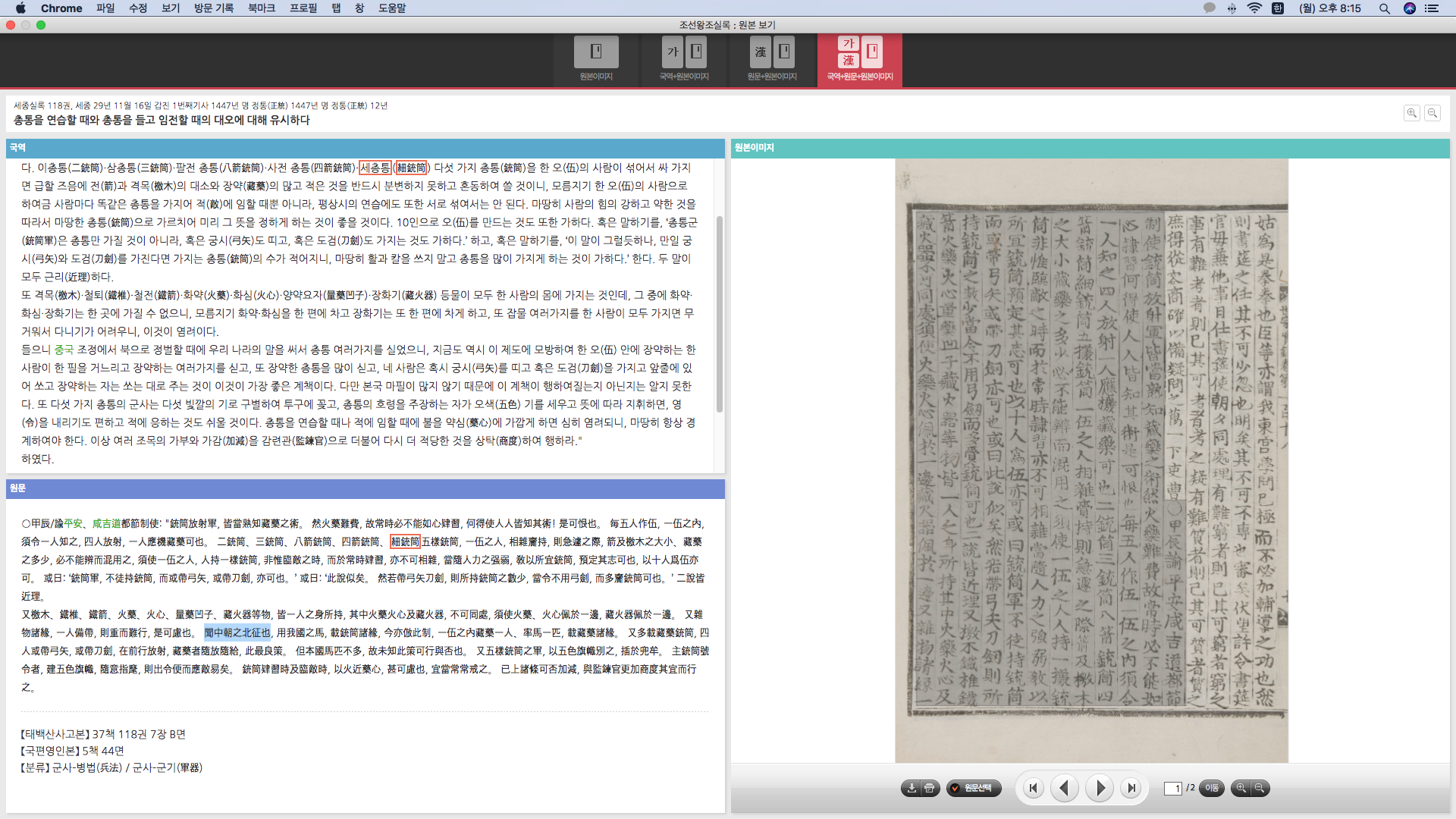Shrink text with top-right magnifier minus icon
Image resolution: width=1456 pixels, height=819 pixels.
click(x=1432, y=113)
